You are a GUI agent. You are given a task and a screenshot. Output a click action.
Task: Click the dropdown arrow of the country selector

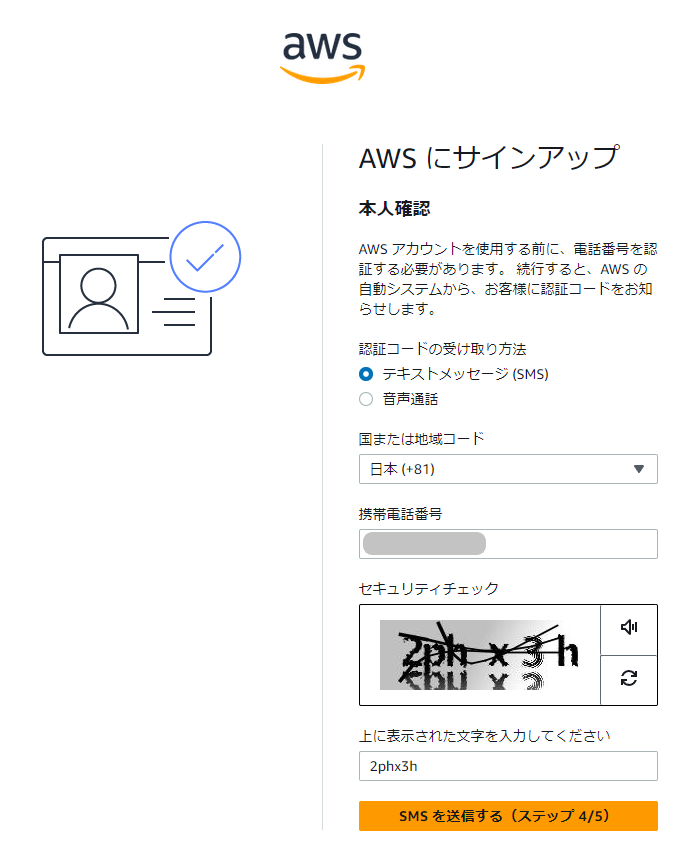639,469
